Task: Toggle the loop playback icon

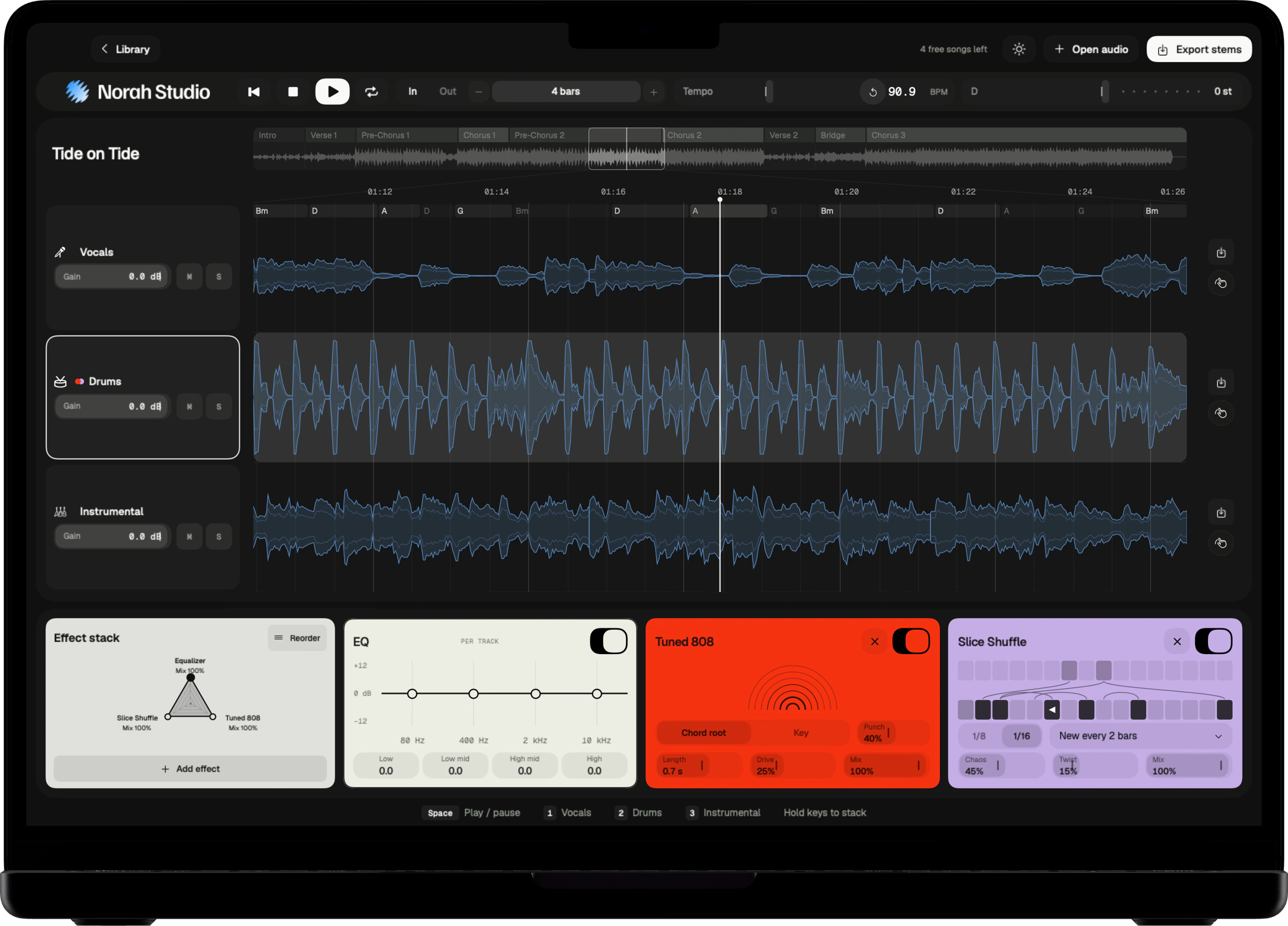Action: point(371,92)
